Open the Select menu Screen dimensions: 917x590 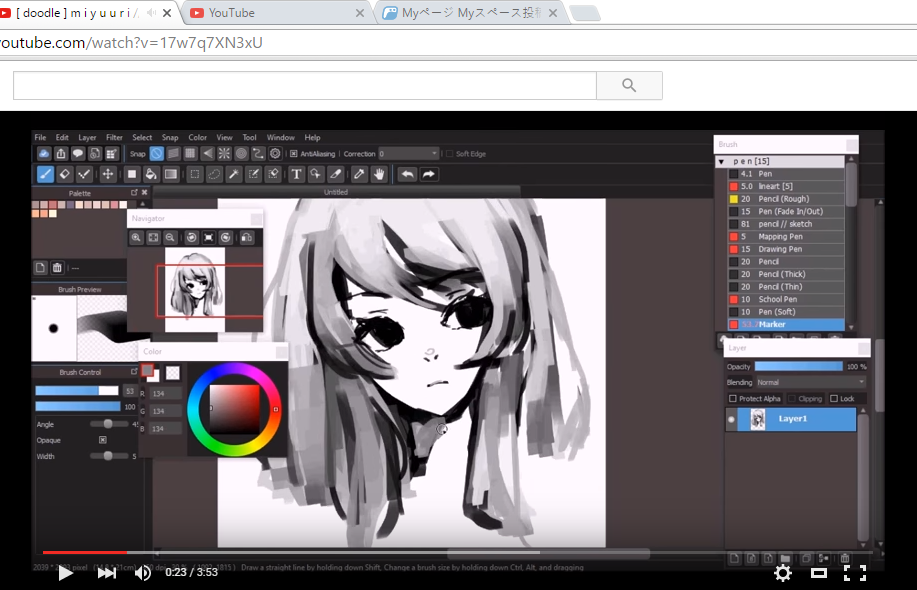(142, 137)
